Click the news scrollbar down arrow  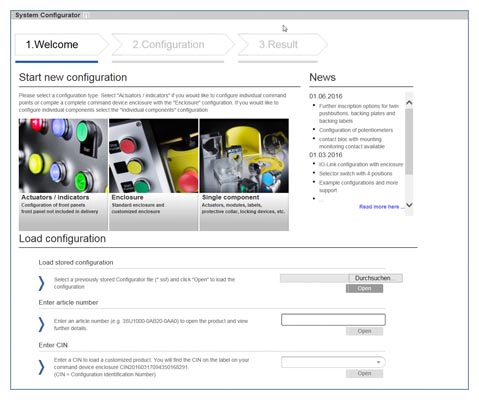coord(409,205)
